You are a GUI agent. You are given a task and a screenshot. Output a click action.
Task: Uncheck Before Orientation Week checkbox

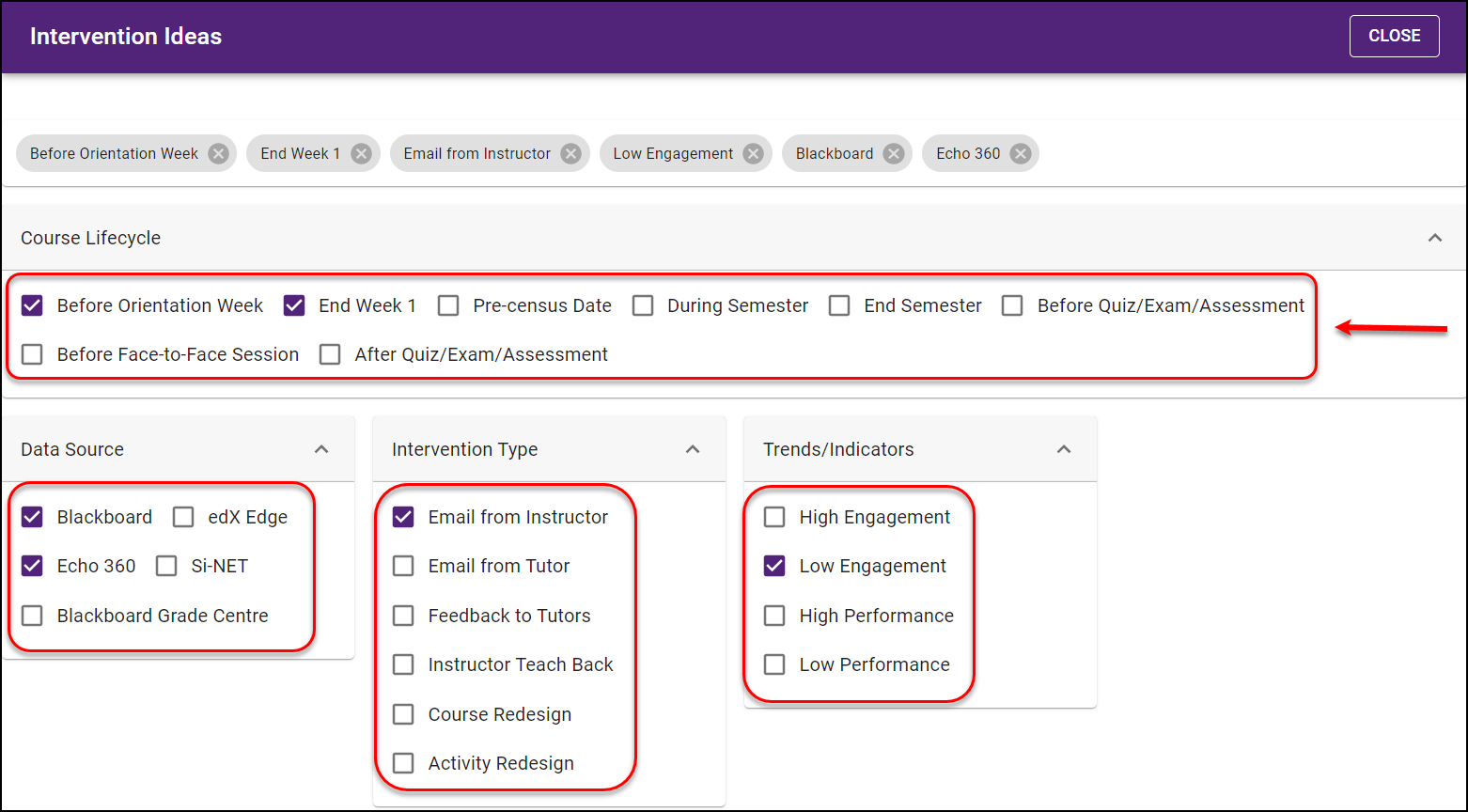[x=32, y=305]
